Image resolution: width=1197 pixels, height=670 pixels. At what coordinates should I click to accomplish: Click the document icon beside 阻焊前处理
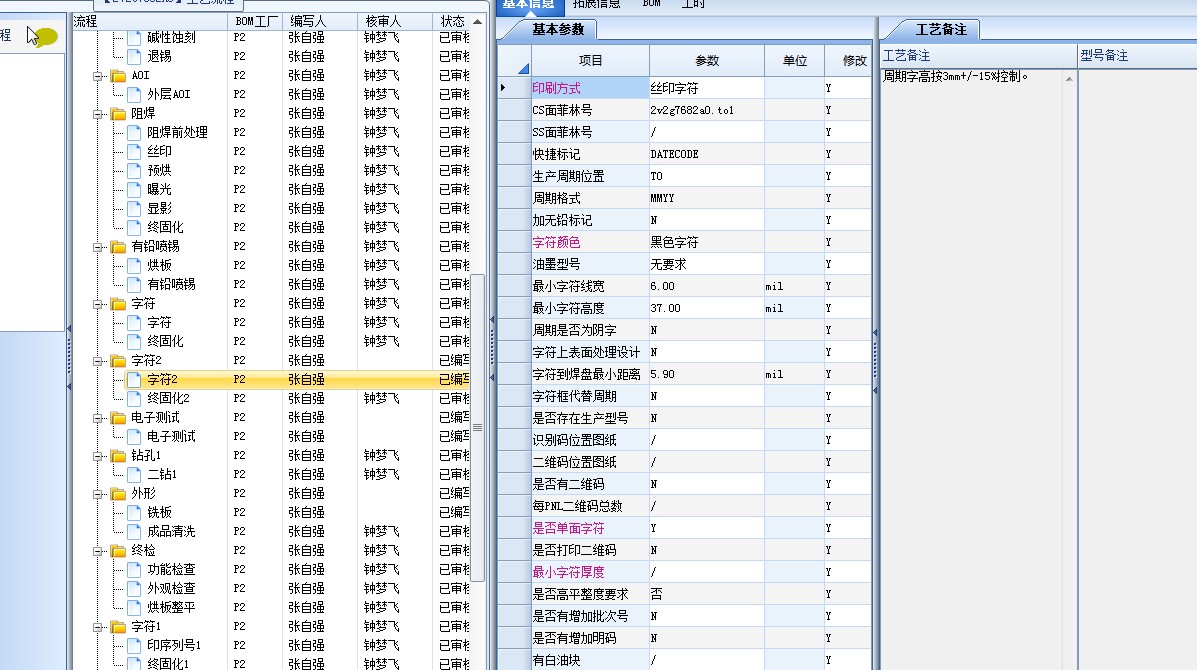[x=134, y=132]
